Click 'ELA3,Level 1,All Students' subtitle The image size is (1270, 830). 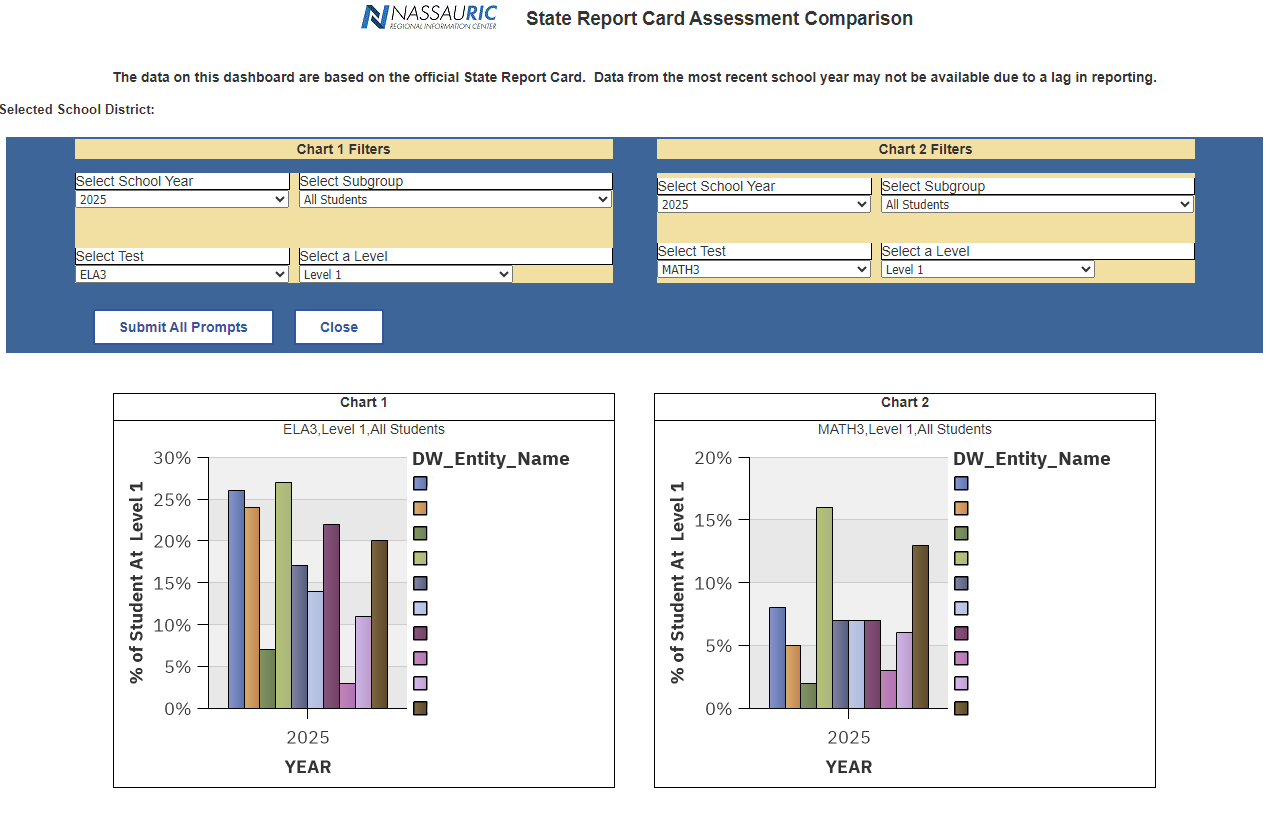(364, 429)
